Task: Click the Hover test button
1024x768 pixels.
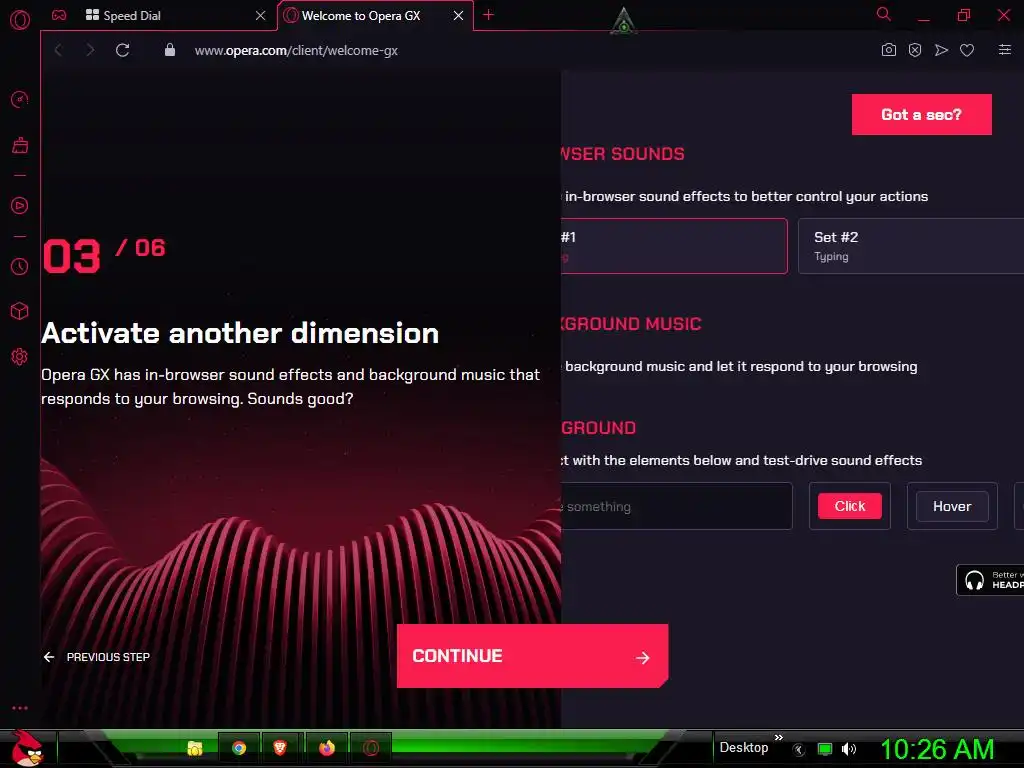Action: pos(952,506)
